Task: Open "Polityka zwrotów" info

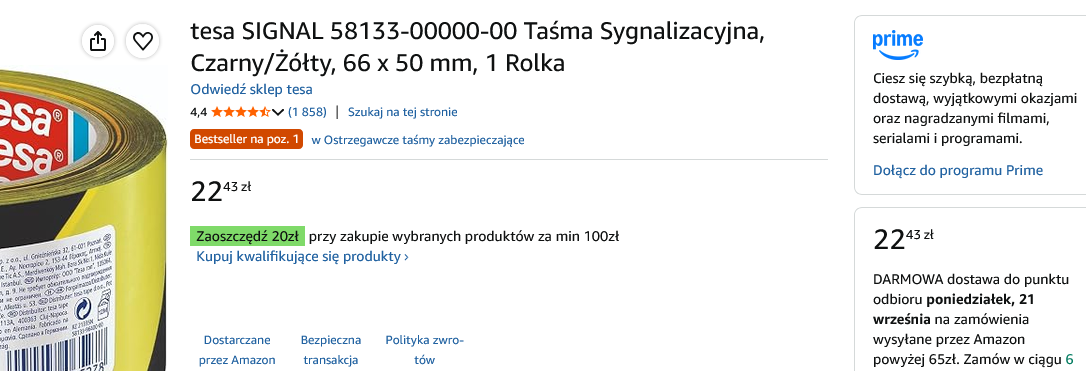Action: click(425, 350)
